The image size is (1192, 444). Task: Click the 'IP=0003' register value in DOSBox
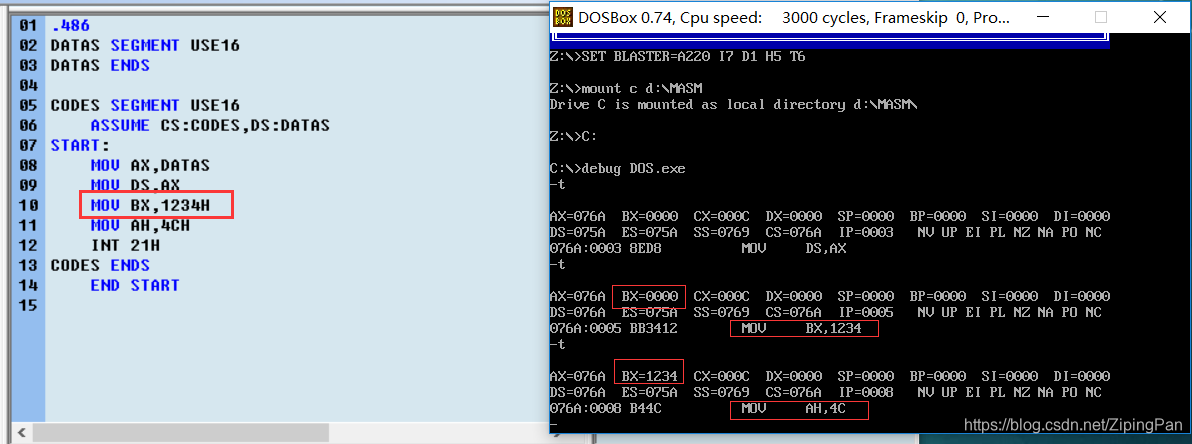click(868, 232)
